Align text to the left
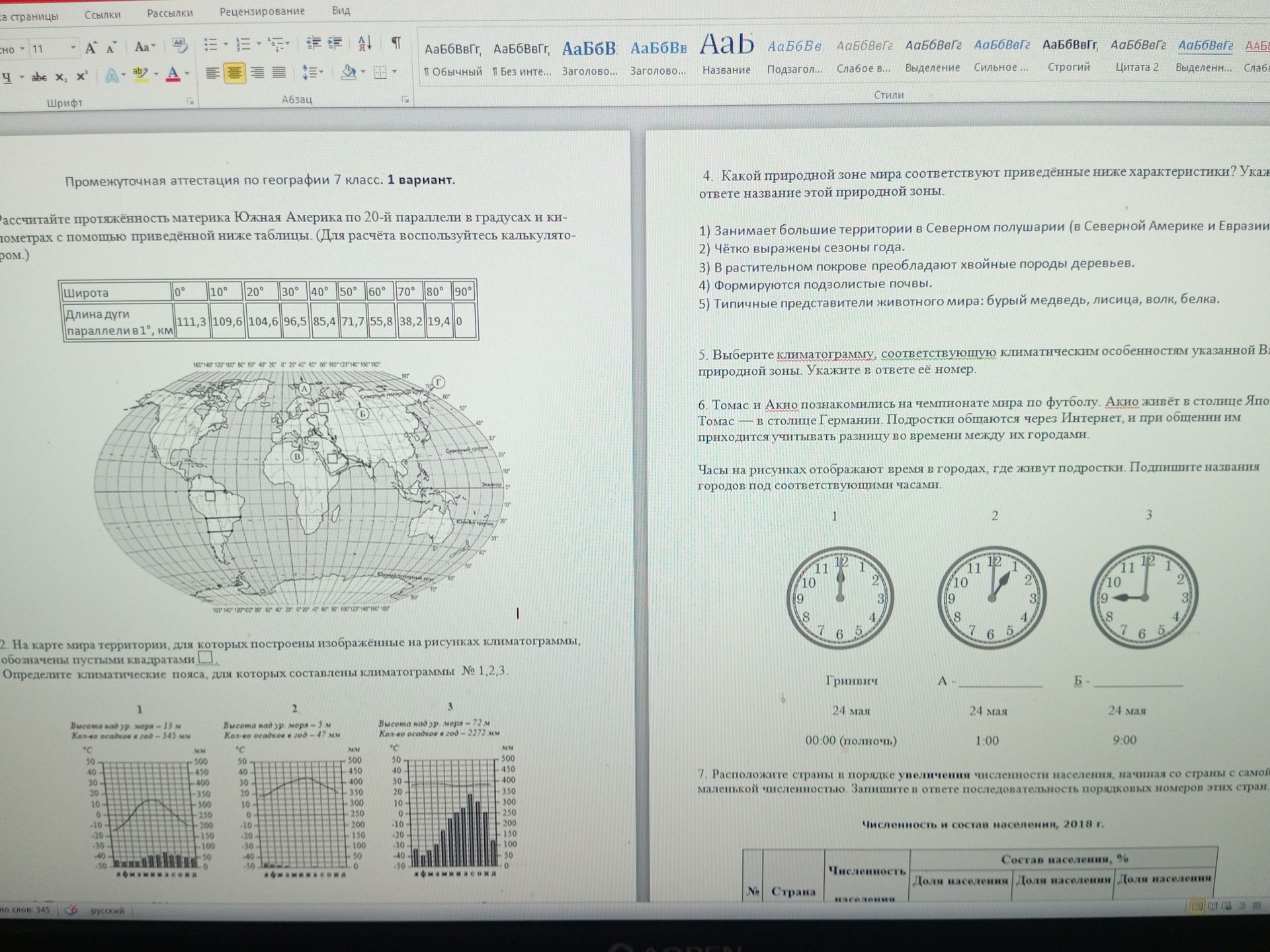1270x952 pixels. click(212, 73)
